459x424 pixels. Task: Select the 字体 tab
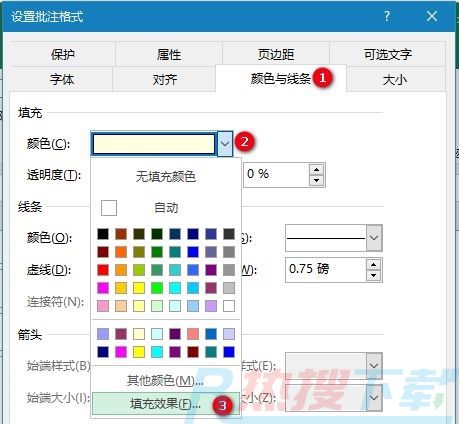pyautogui.click(x=62, y=79)
